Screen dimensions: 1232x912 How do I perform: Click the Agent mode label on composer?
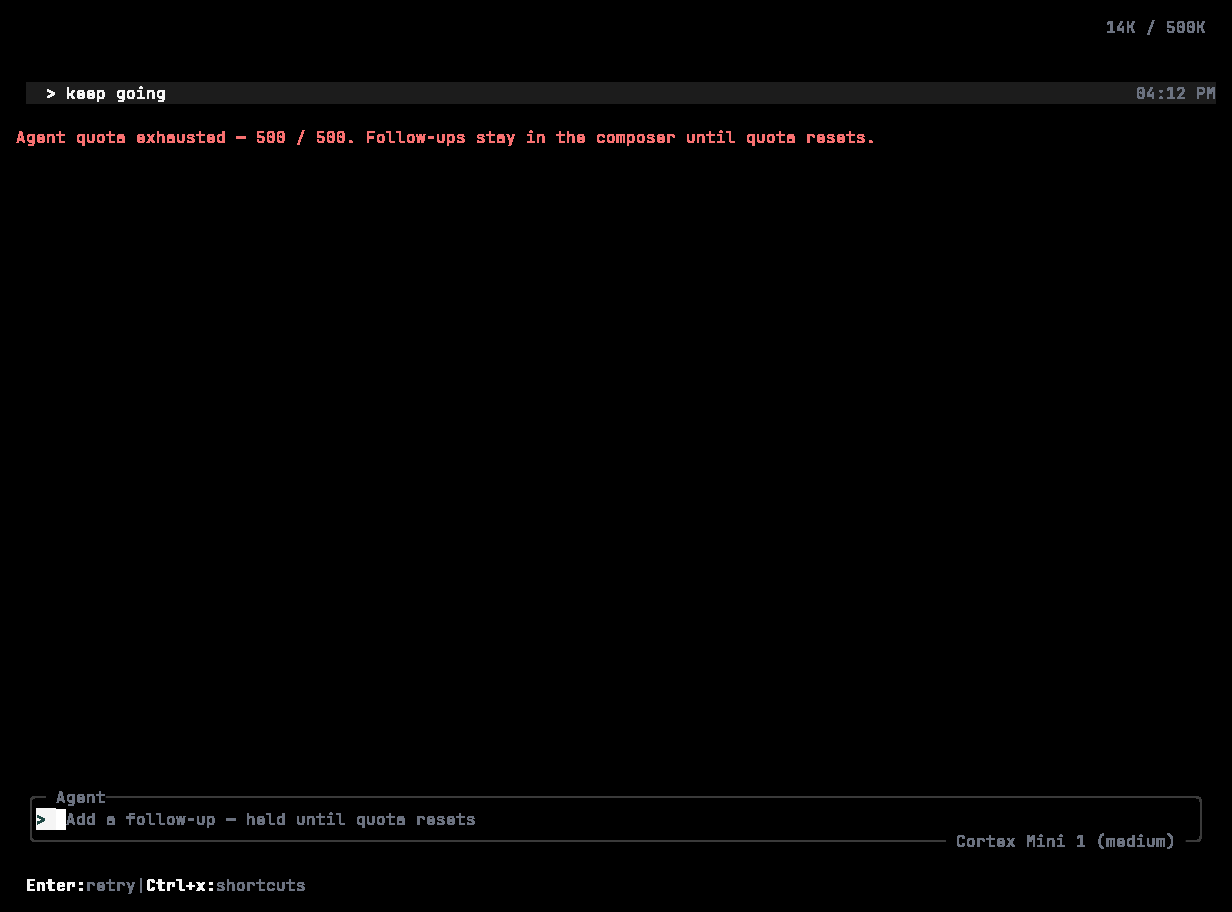(80, 797)
